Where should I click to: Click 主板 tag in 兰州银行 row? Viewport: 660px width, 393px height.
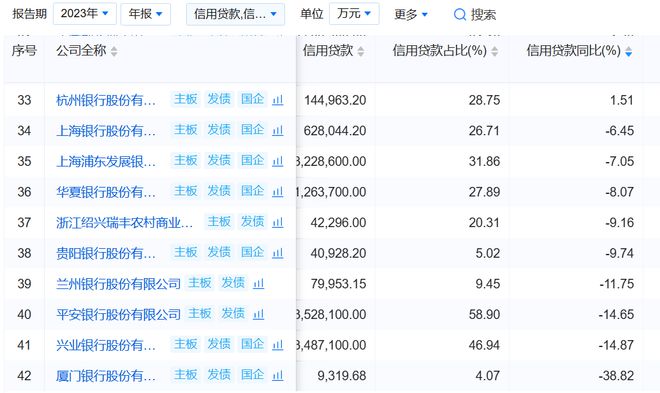click(200, 283)
